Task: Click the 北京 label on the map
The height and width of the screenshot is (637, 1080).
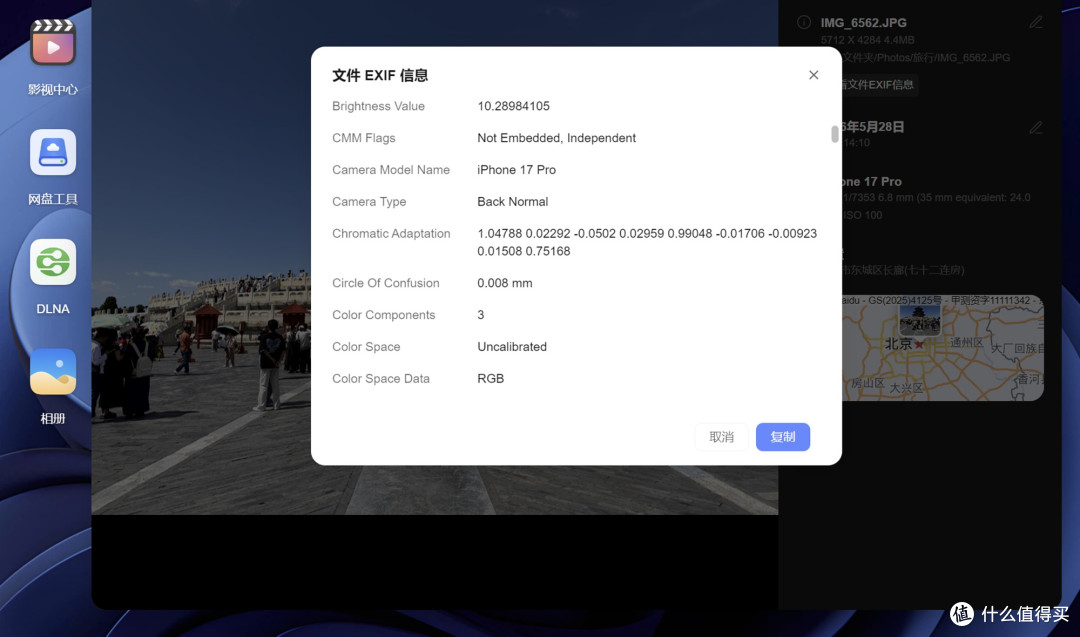Action: click(x=897, y=344)
